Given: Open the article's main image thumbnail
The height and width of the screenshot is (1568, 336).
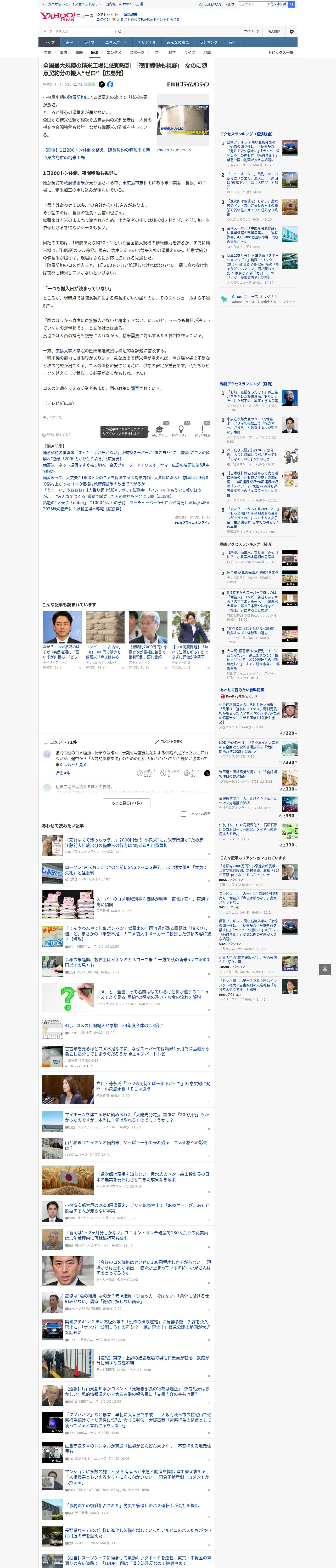Looking at the screenshot, I should (183, 120).
